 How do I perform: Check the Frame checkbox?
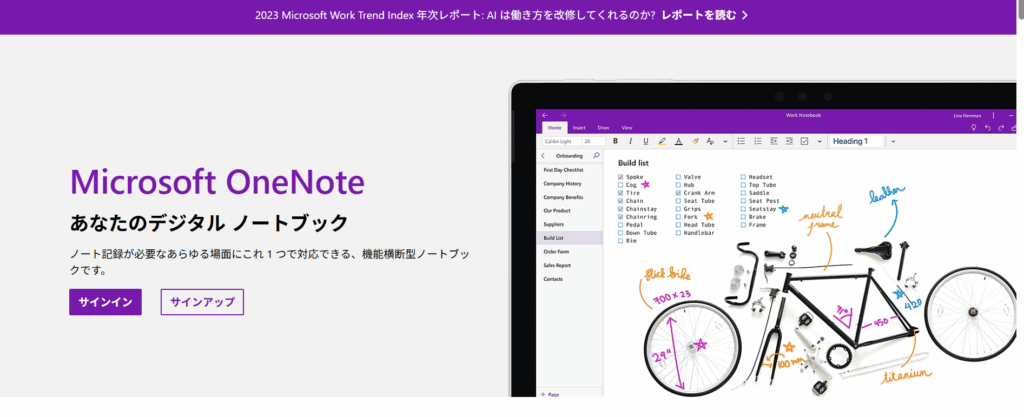click(743, 224)
